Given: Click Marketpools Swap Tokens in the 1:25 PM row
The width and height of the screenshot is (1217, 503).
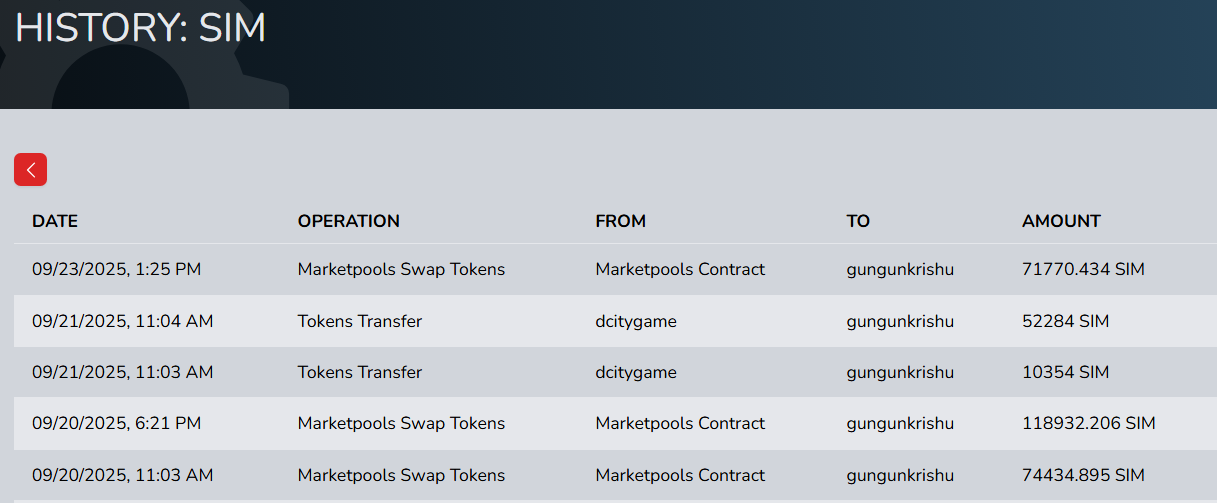Looking at the screenshot, I should (401, 269).
